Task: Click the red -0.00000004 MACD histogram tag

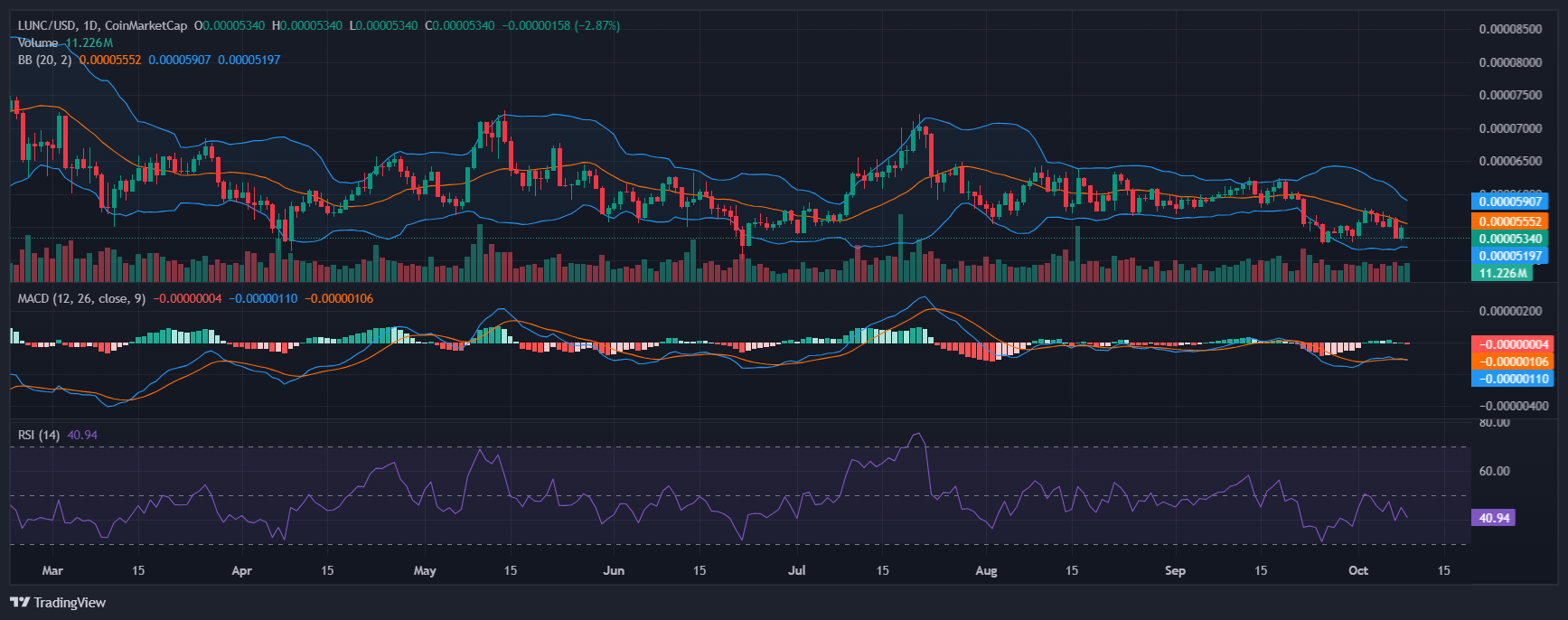Action: [1513, 344]
